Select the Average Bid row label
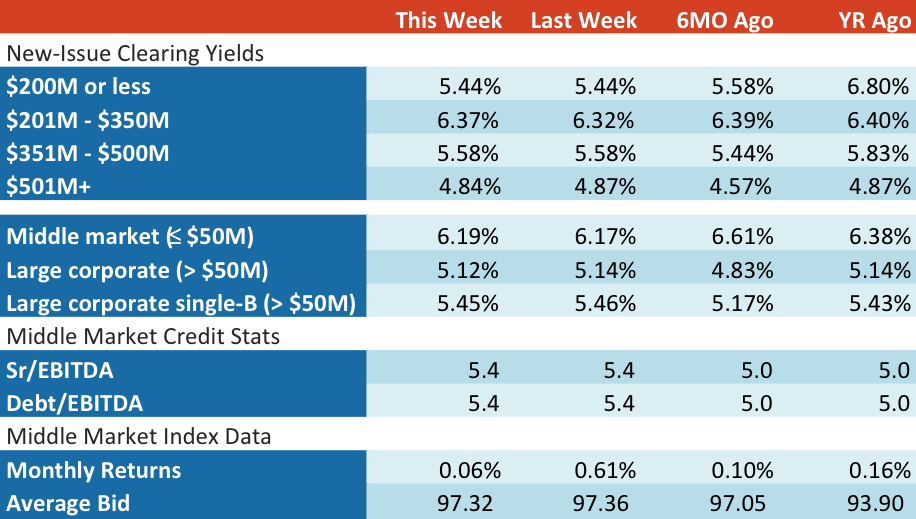Image resolution: width=916 pixels, height=519 pixels. point(68,504)
